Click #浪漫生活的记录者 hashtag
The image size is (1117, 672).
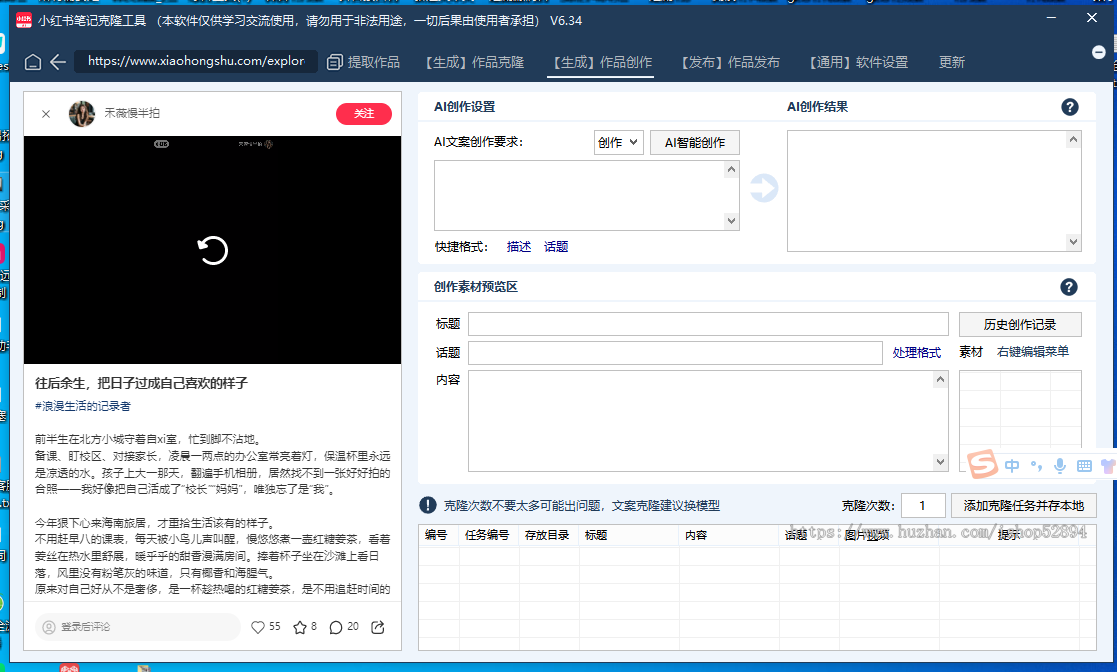[83, 406]
